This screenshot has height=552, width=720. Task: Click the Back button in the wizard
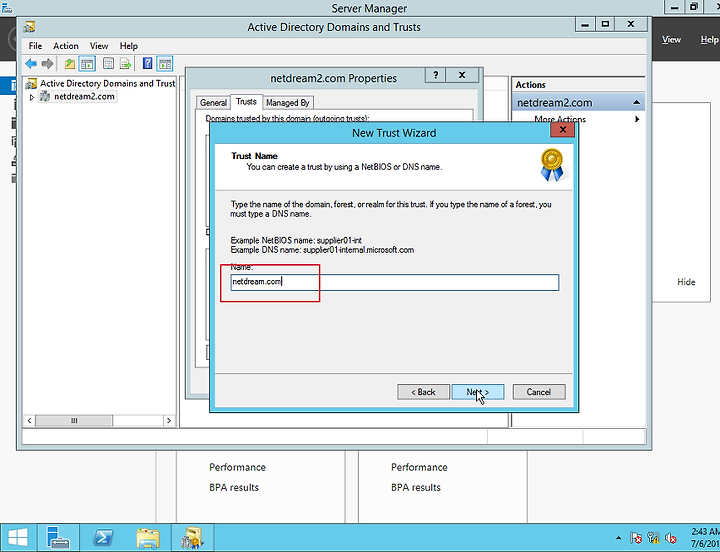click(x=423, y=392)
